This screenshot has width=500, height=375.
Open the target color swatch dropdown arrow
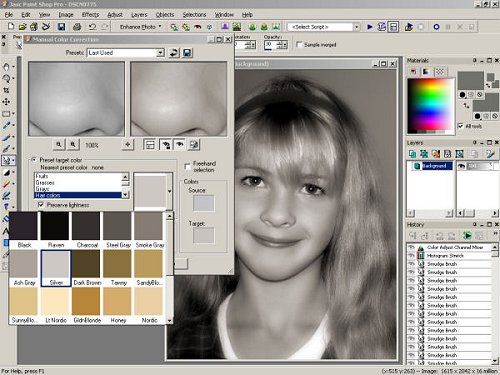pos(169,191)
